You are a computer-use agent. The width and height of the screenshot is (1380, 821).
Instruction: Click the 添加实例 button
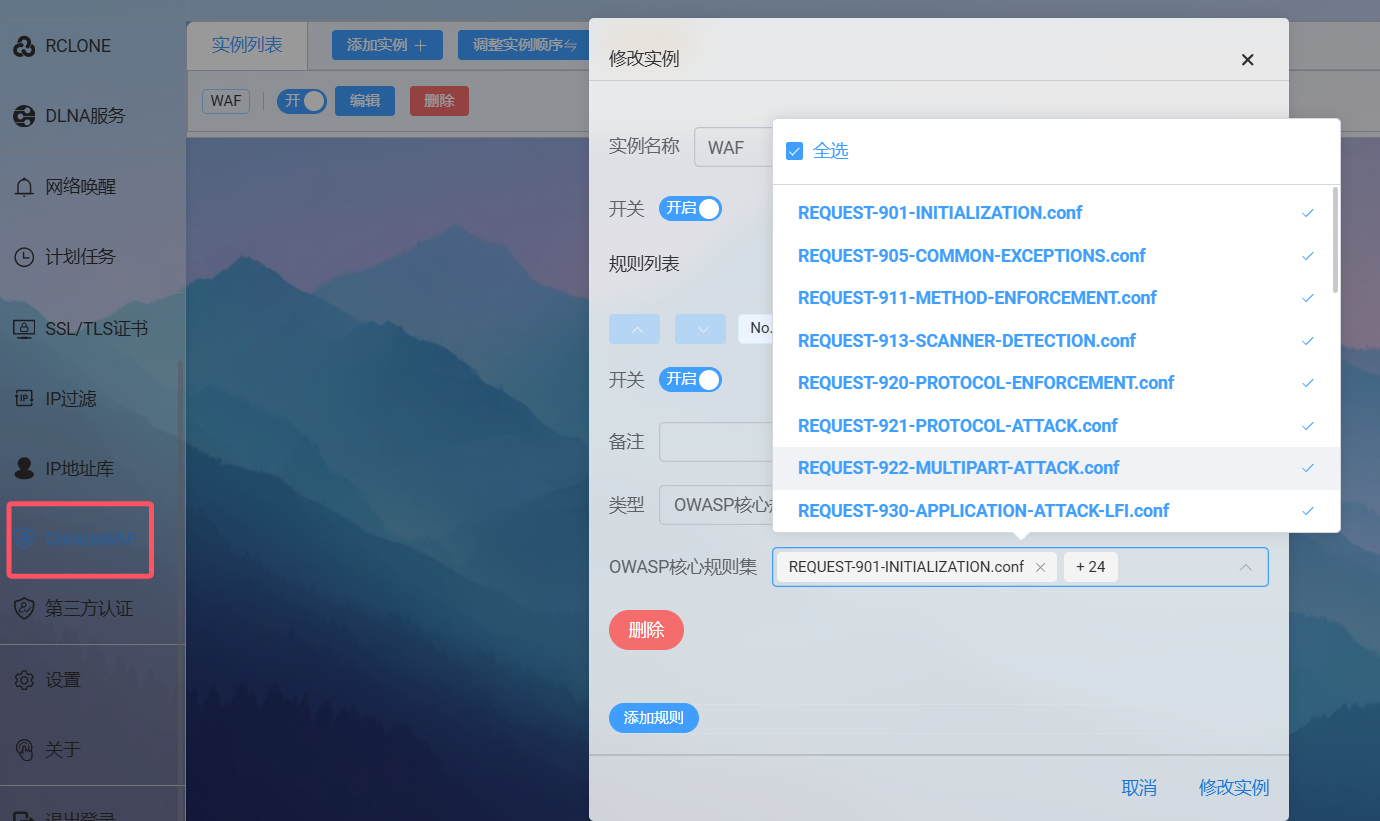(x=387, y=45)
